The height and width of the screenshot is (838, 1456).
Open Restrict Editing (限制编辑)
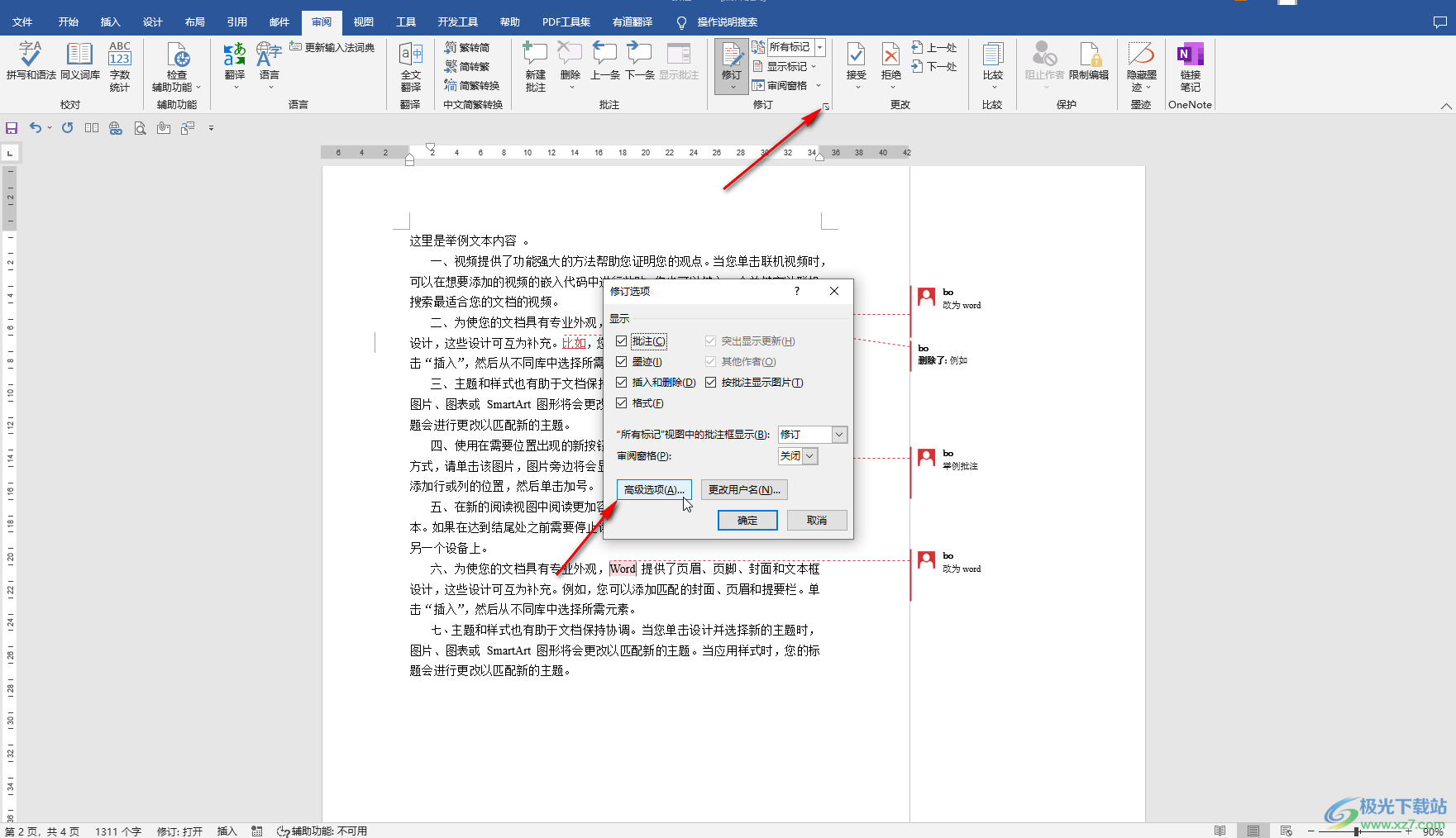click(x=1089, y=62)
